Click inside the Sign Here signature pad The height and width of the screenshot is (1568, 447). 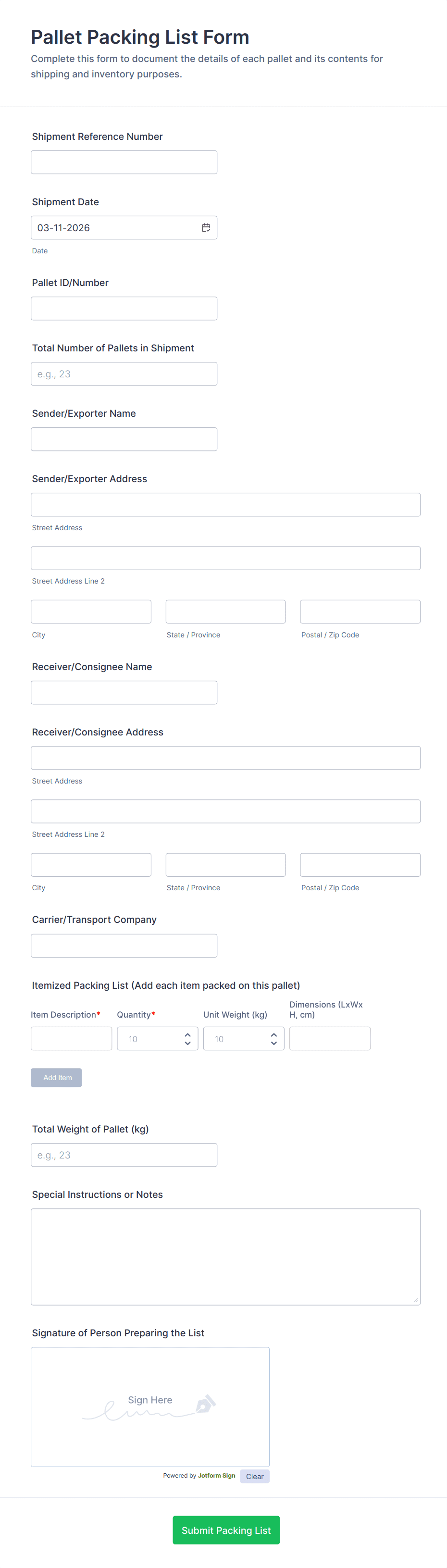(x=150, y=1406)
